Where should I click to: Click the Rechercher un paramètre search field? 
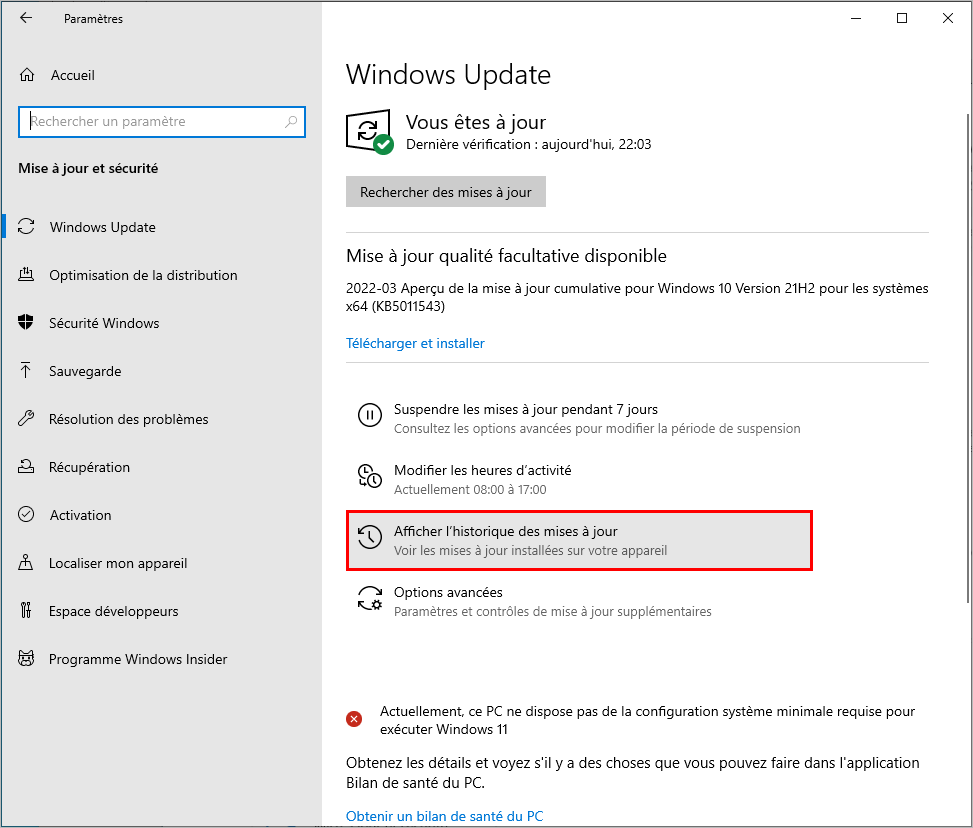tap(162, 122)
